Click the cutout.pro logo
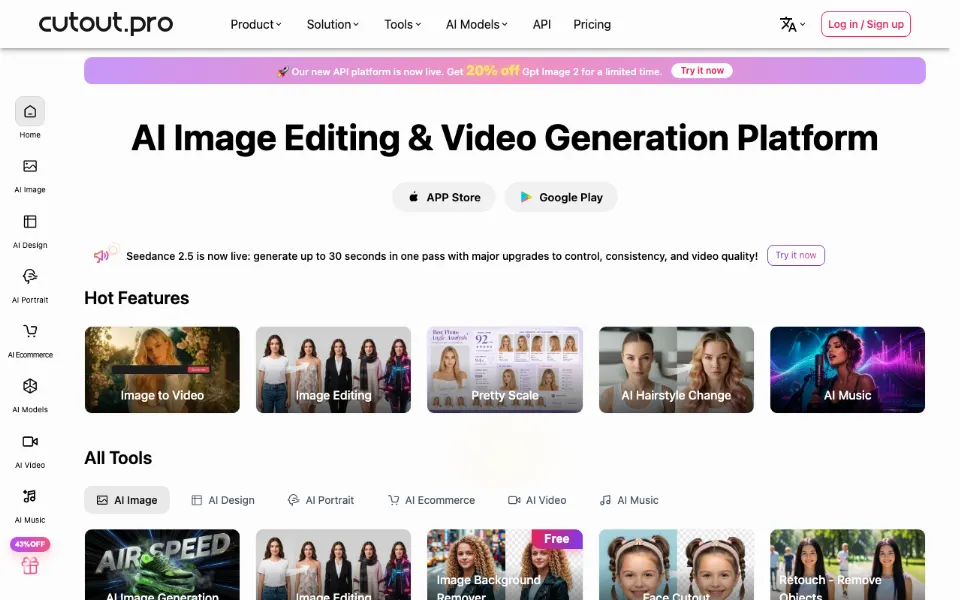The image size is (960, 600). coord(106,24)
